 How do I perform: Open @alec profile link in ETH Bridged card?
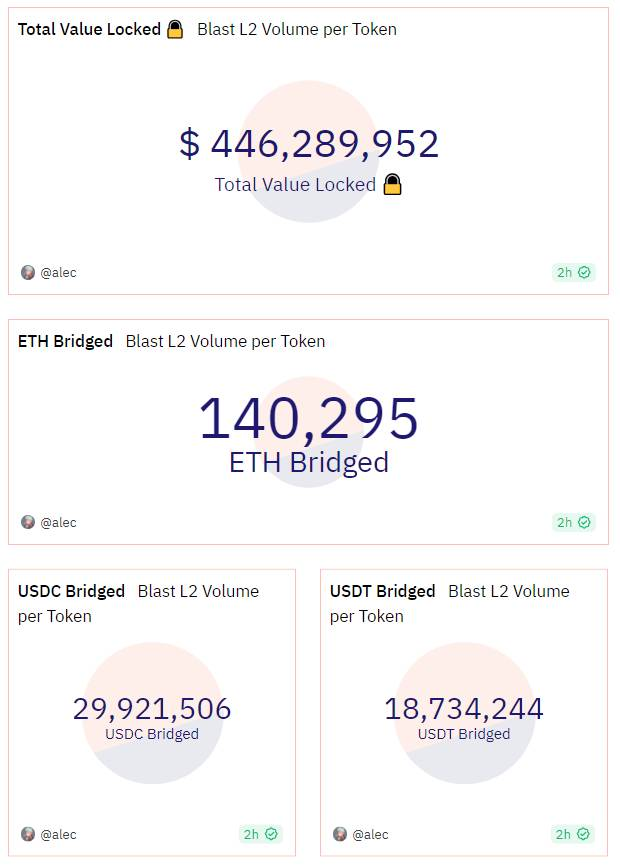click(59, 522)
